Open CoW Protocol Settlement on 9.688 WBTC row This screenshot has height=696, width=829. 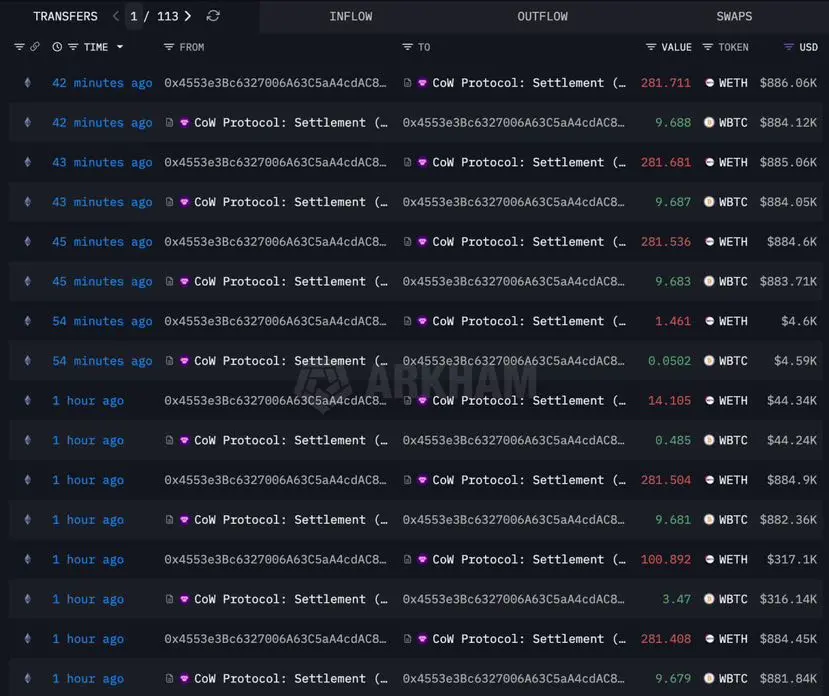(291, 123)
